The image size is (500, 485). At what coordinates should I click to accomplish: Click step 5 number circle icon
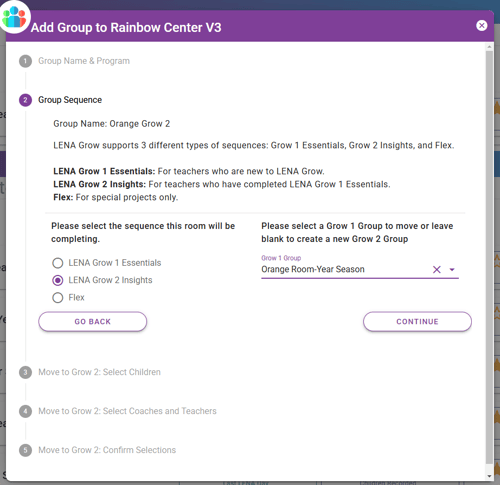coord(25,450)
